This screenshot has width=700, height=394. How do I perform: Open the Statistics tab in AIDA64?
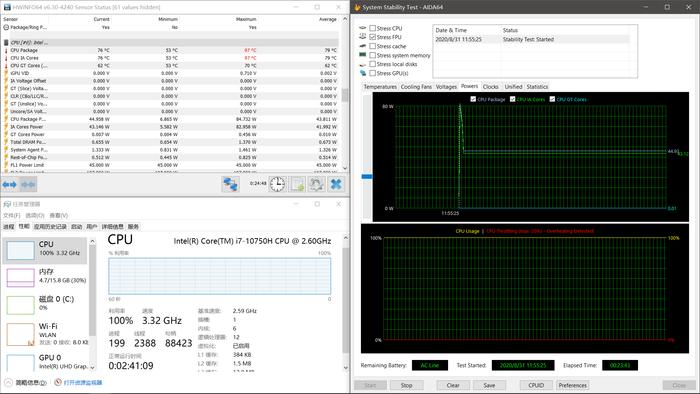pyautogui.click(x=537, y=87)
